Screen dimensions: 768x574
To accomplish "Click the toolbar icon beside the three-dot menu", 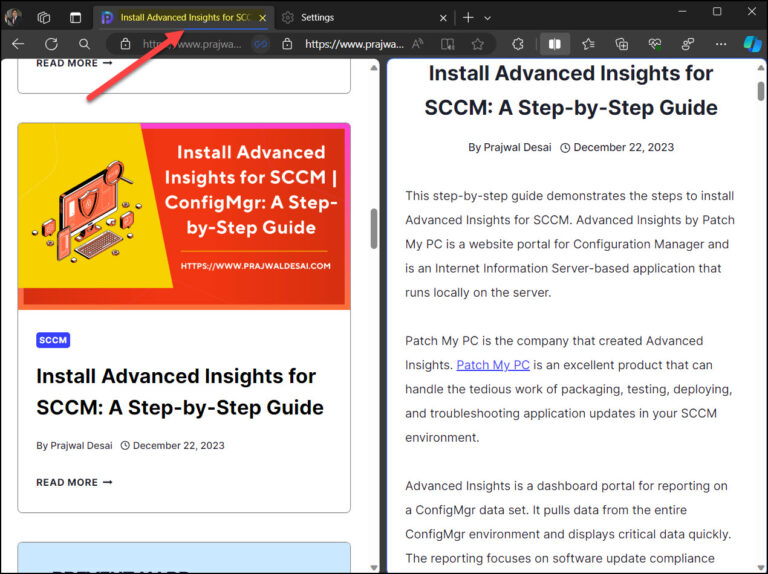I will [x=688, y=44].
